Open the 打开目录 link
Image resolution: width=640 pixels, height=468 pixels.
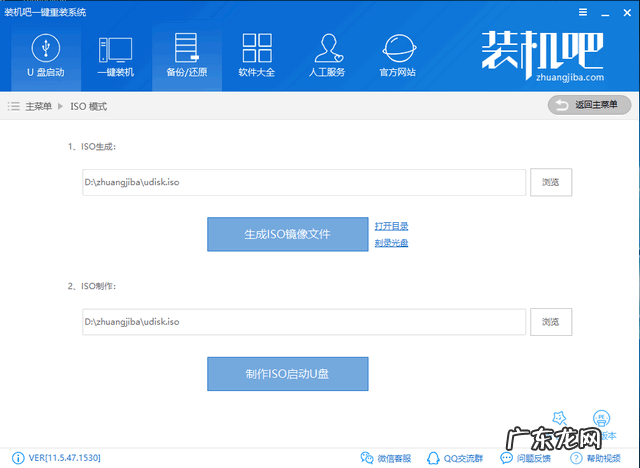(x=391, y=226)
